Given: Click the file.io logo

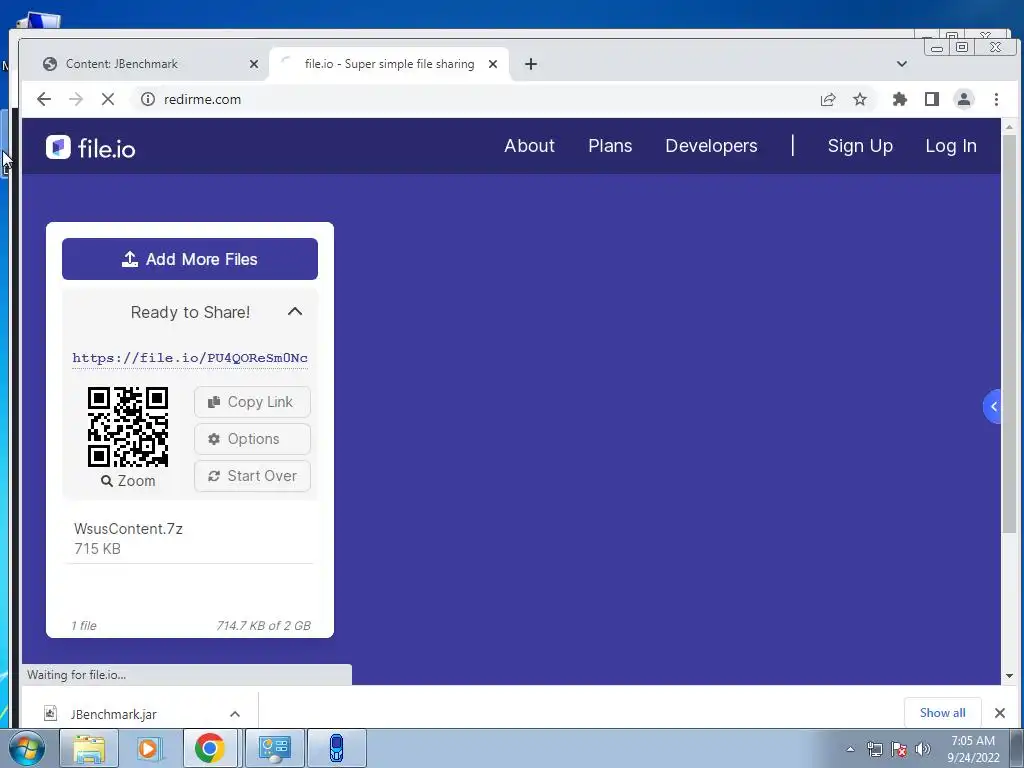Looking at the screenshot, I should [x=91, y=148].
